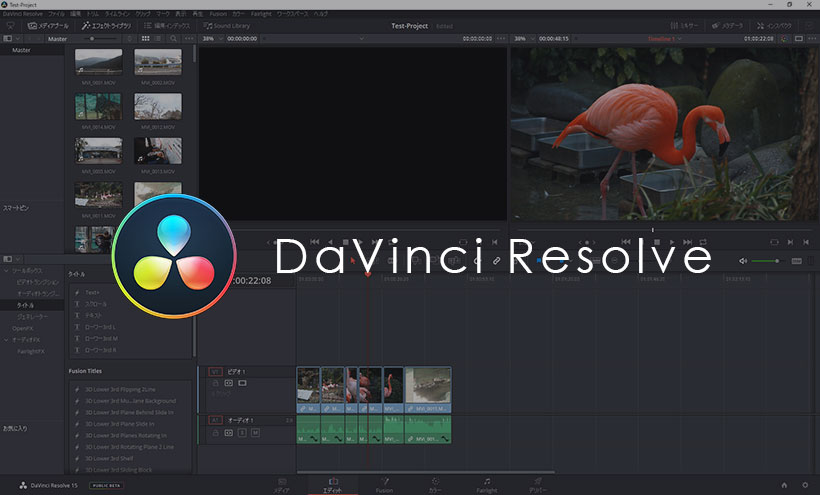
Task: Switch to the メディア (Media) page
Action: click(x=281, y=485)
